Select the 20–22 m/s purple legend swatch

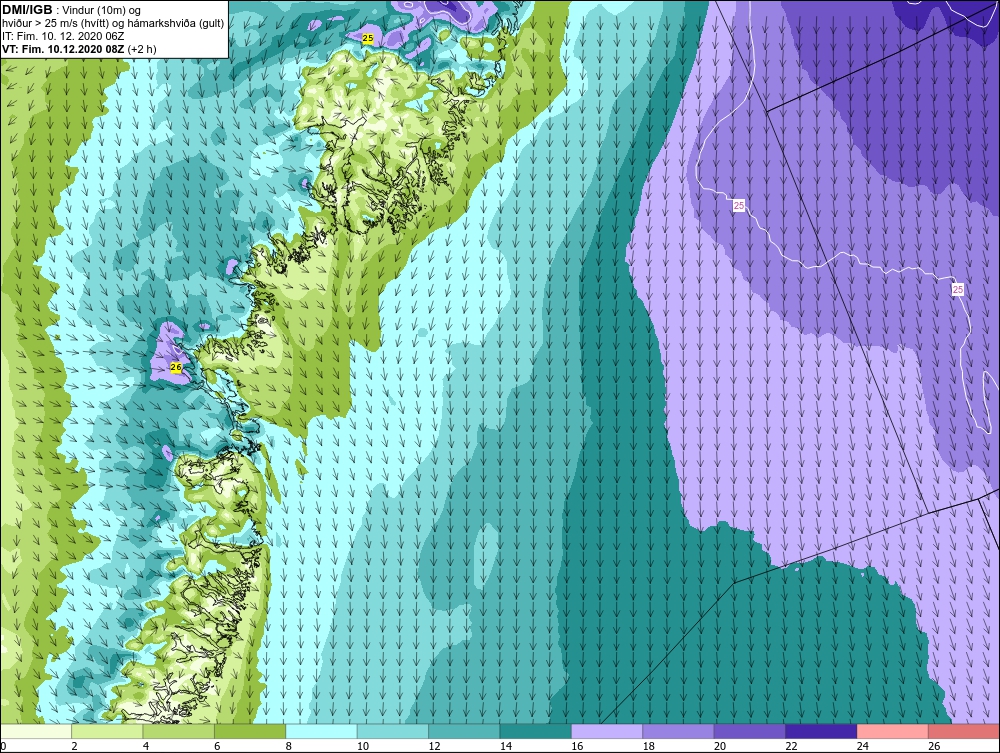click(x=750, y=731)
